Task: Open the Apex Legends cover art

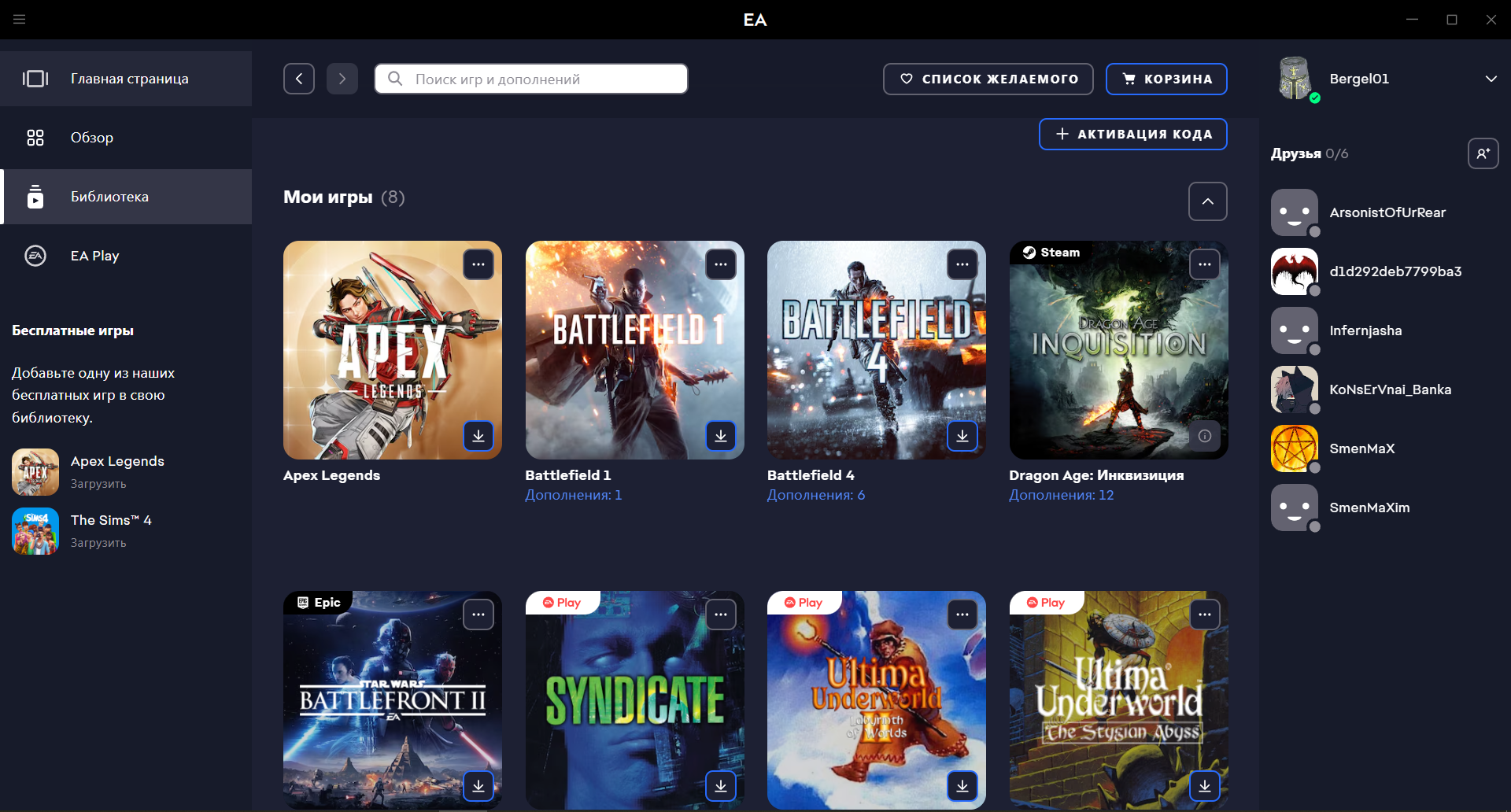Action: (393, 350)
